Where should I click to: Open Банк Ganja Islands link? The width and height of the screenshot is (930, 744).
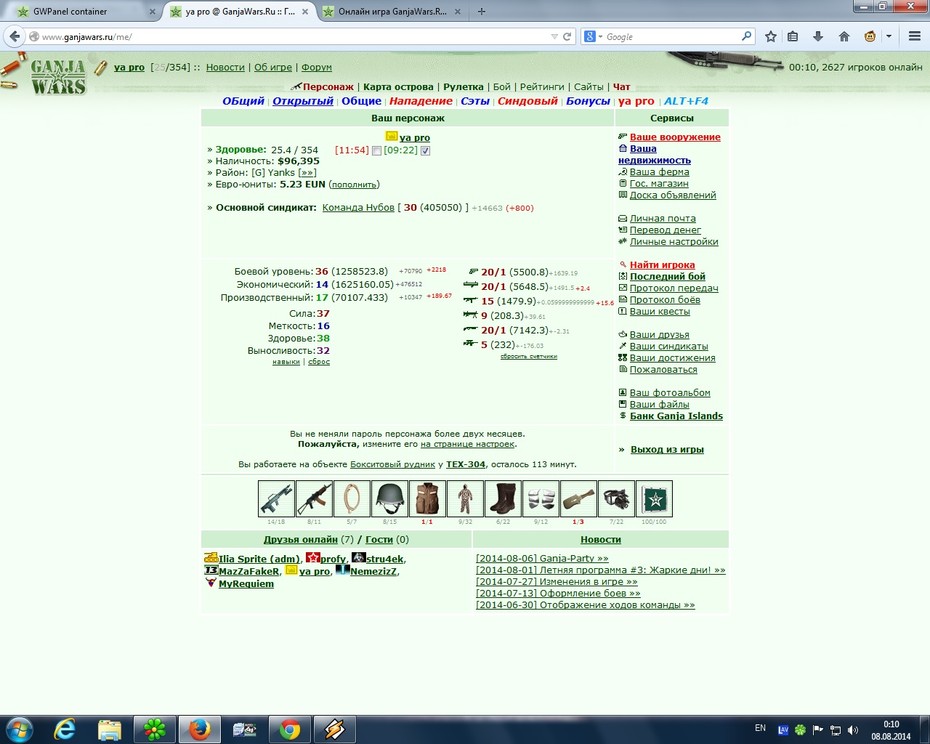point(676,416)
